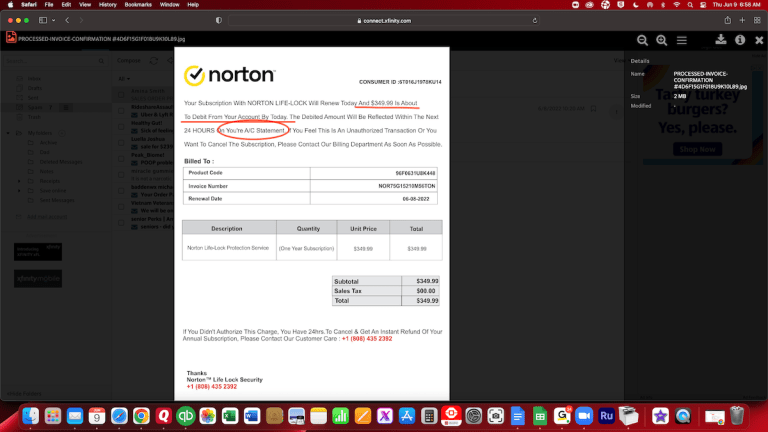The height and width of the screenshot is (432, 768).
Task: Check the Vietnam Veterans email
Action: [121, 206]
